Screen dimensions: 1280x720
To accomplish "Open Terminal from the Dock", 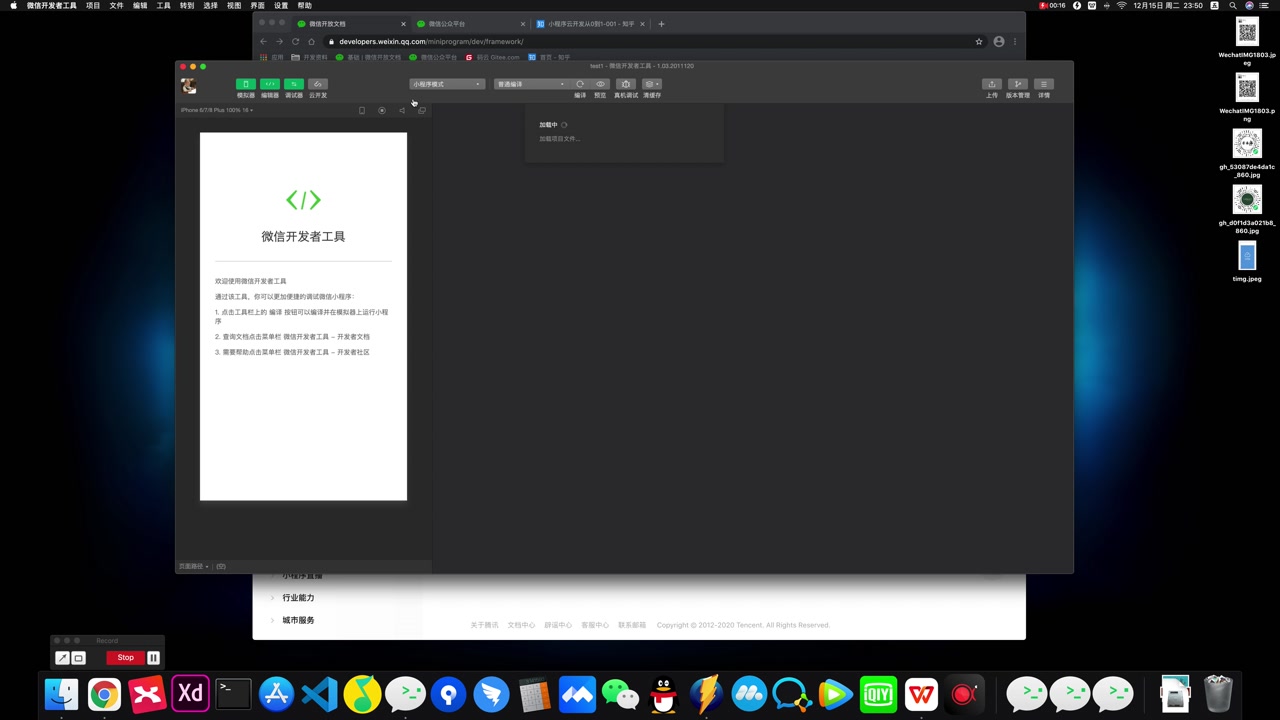I will tap(233, 694).
